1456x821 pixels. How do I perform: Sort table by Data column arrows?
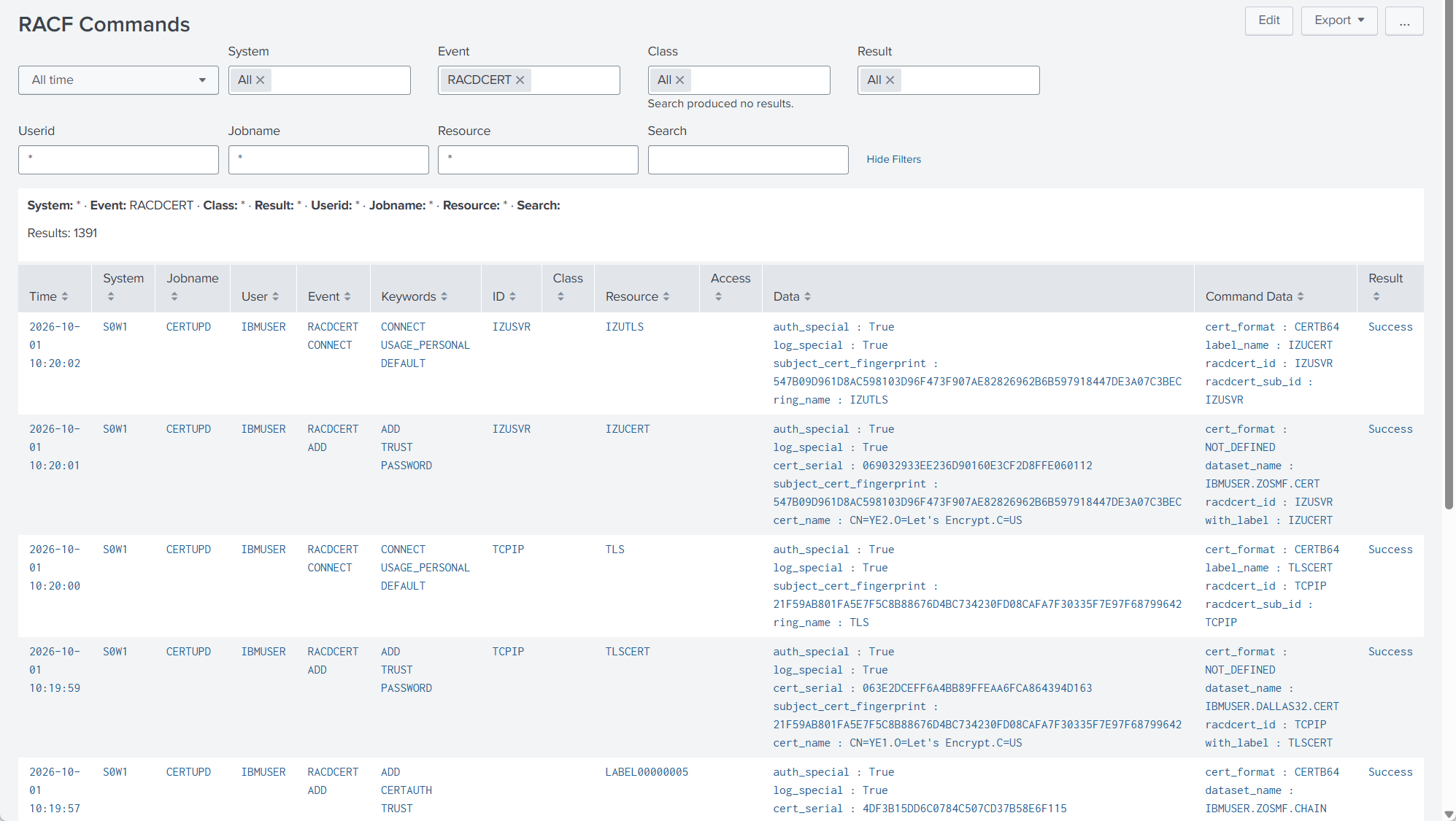[x=807, y=296]
